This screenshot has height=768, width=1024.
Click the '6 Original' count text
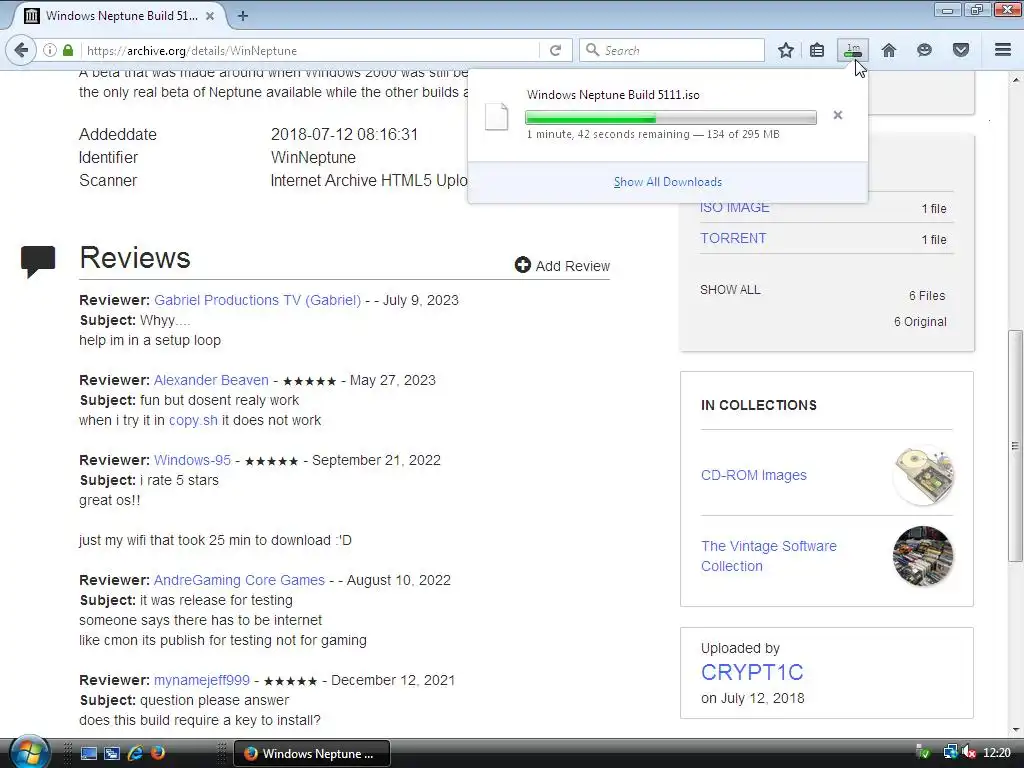920,322
